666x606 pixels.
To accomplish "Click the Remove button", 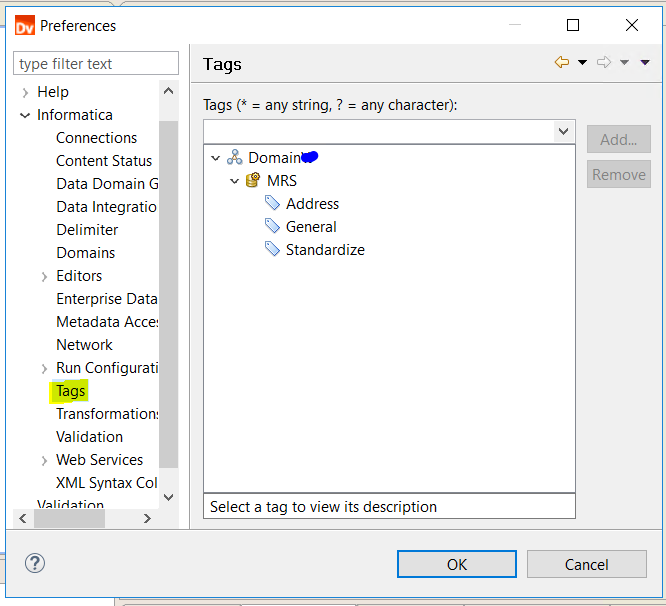I will click(619, 174).
